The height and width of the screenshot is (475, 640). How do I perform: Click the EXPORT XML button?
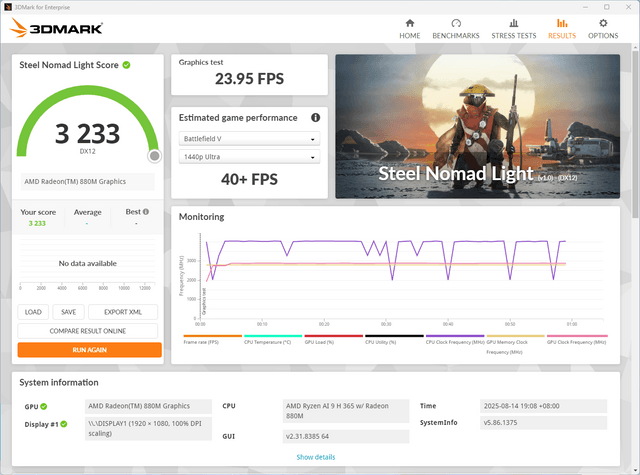123,312
